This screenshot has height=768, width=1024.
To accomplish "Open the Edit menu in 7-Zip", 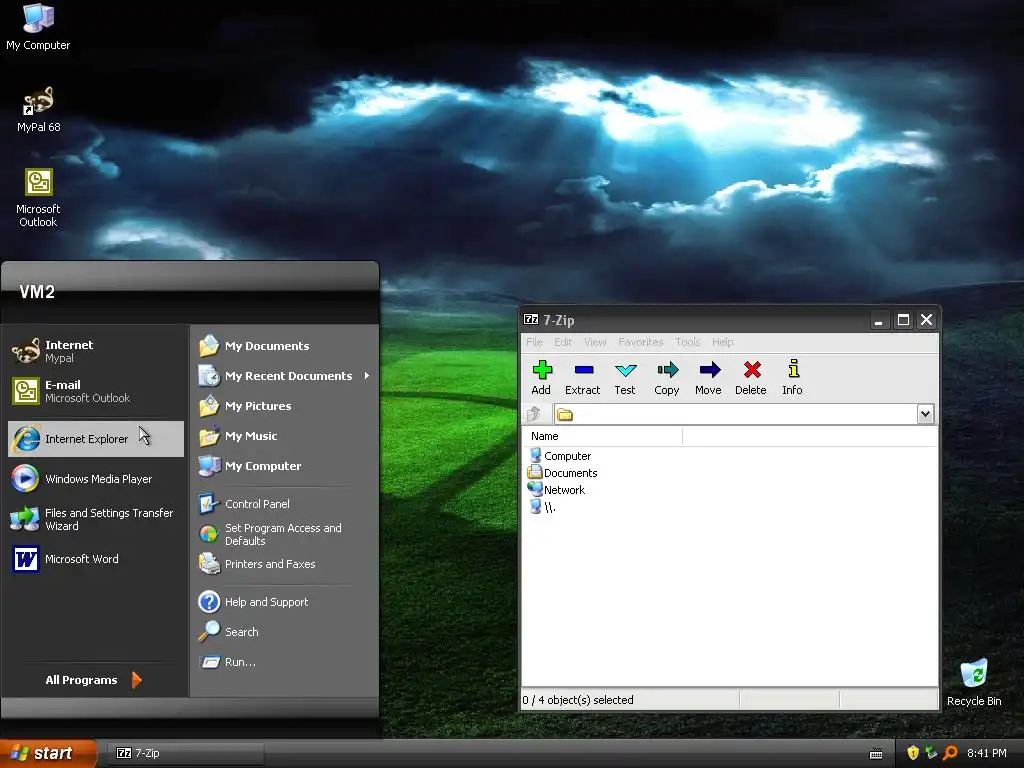I will tap(563, 342).
